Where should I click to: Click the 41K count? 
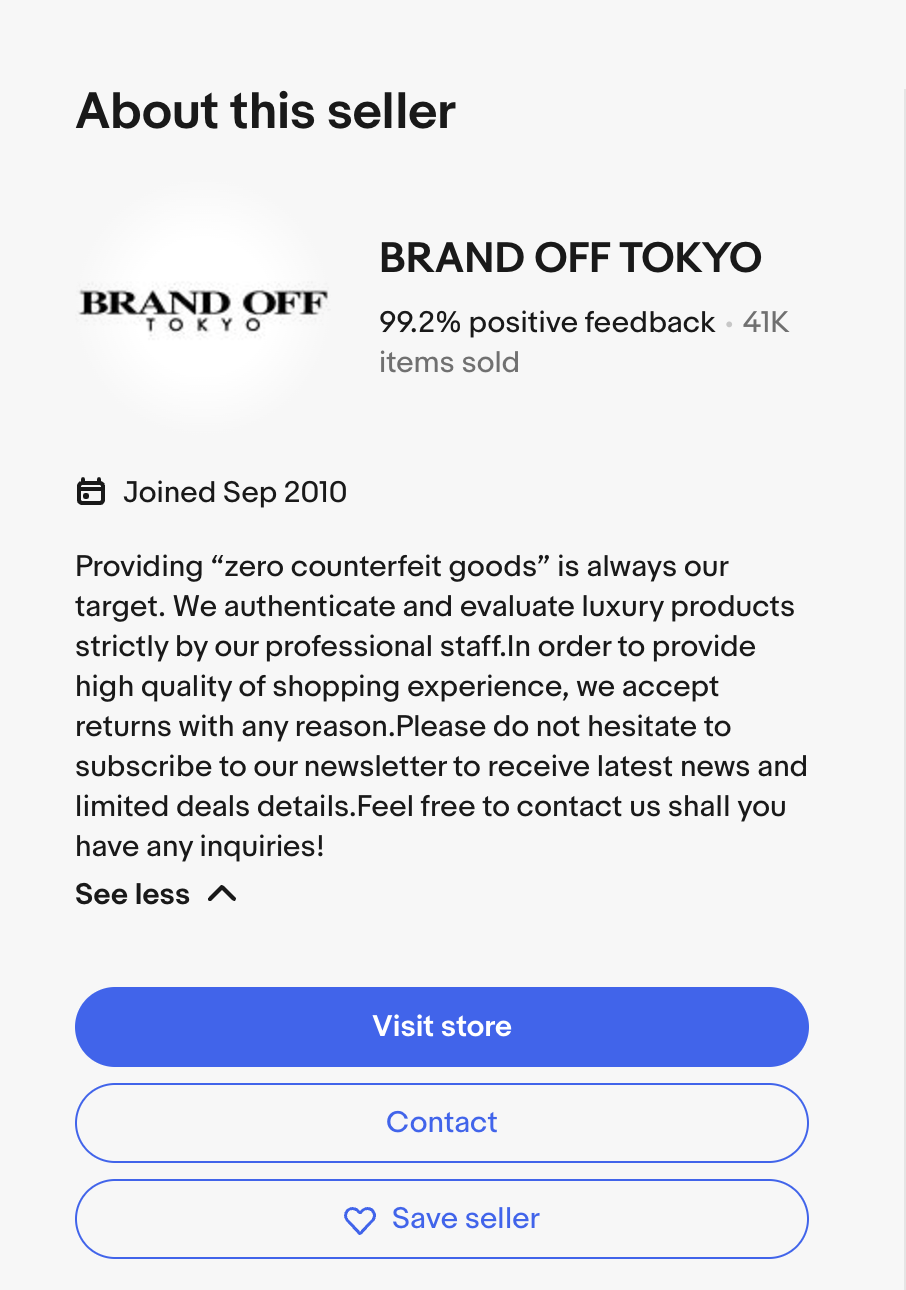(x=766, y=322)
